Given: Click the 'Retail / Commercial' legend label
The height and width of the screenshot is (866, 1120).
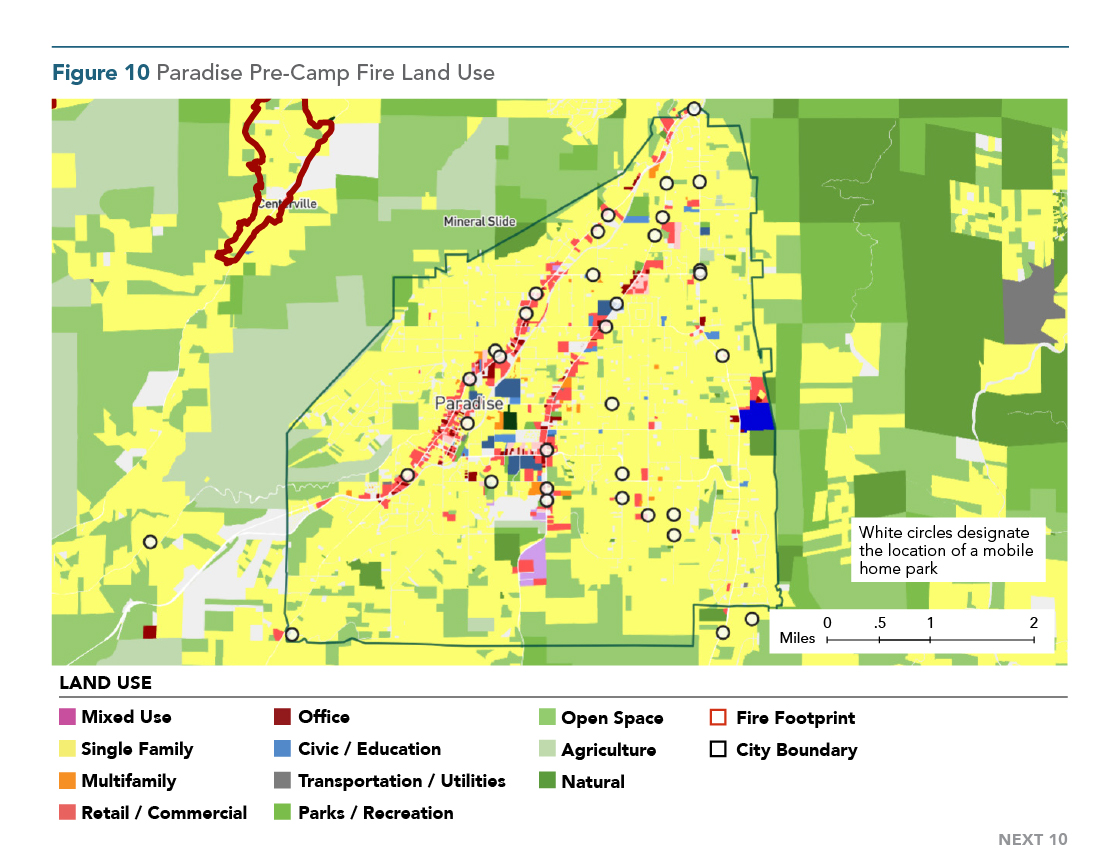Looking at the screenshot, I should 164,812.
